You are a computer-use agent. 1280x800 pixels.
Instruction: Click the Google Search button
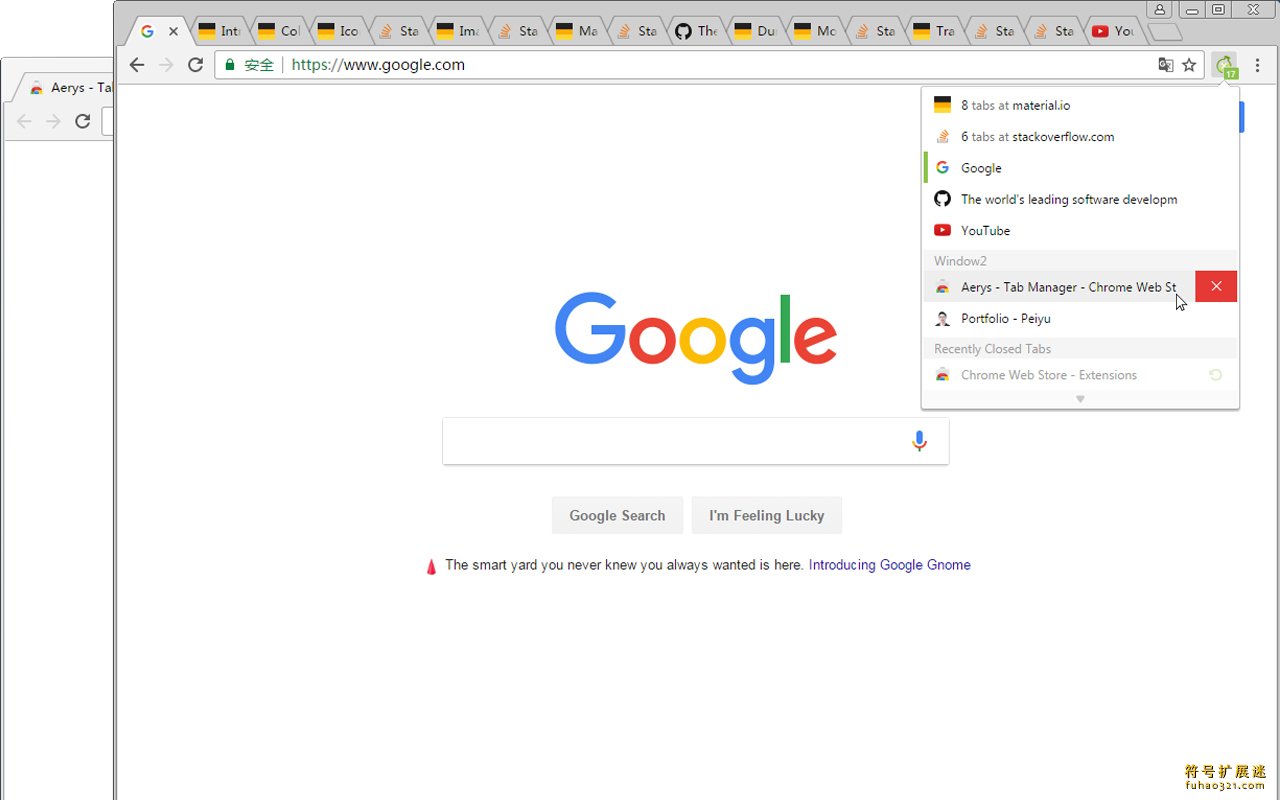point(617,515)
